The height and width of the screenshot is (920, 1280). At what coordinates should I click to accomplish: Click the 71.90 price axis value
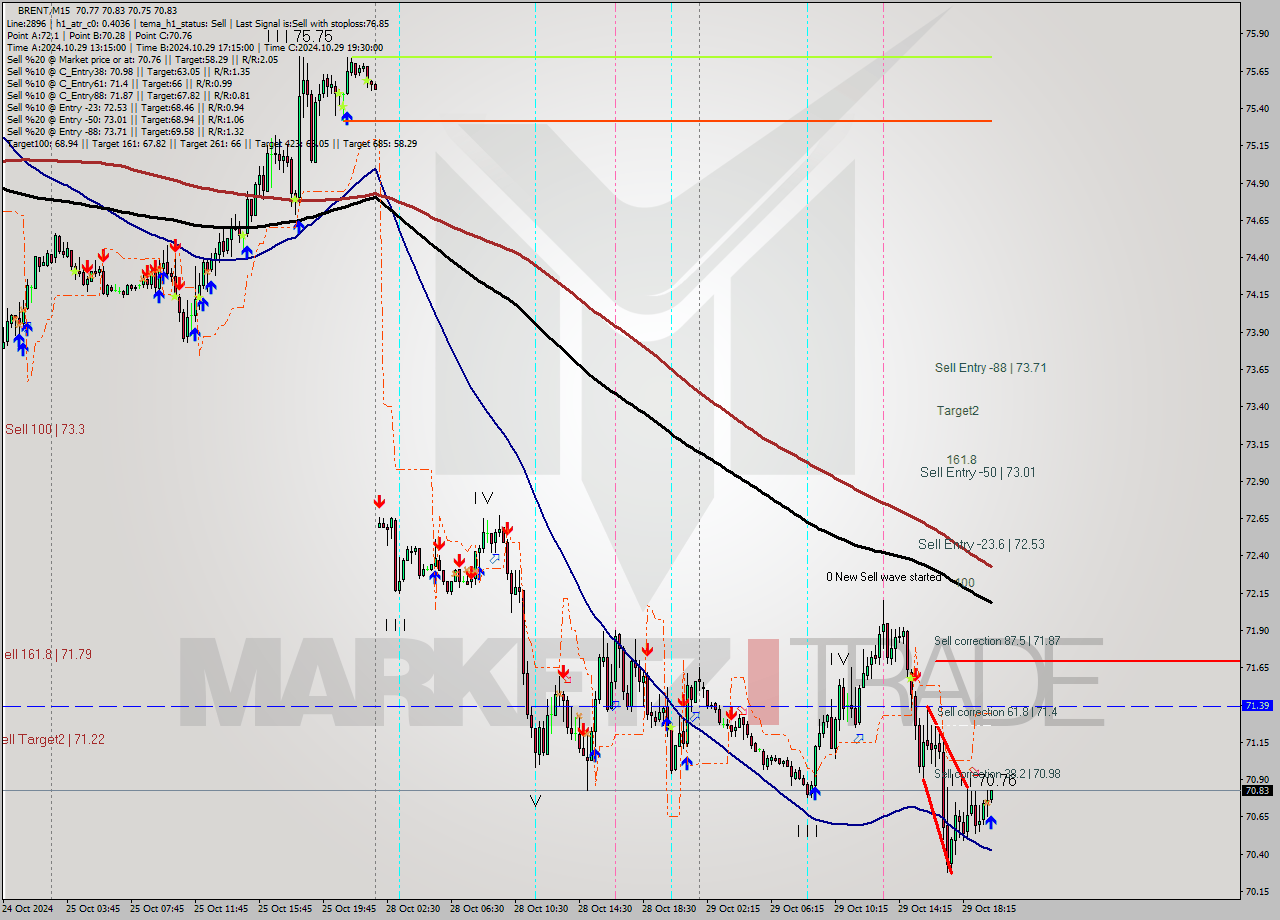(x=1257, y=631)
